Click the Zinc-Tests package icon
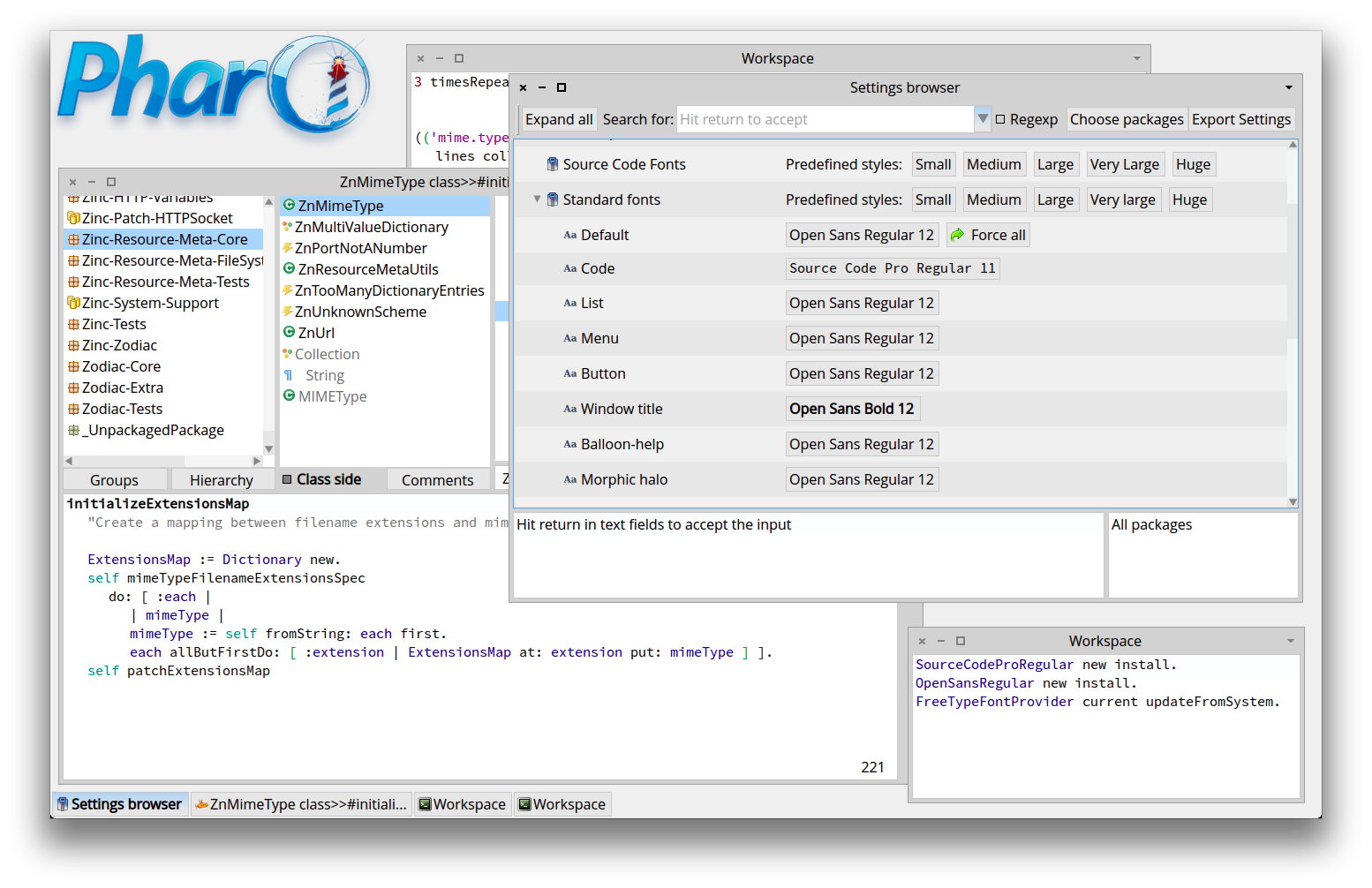 pyautogui.click(x=74, y=324)
